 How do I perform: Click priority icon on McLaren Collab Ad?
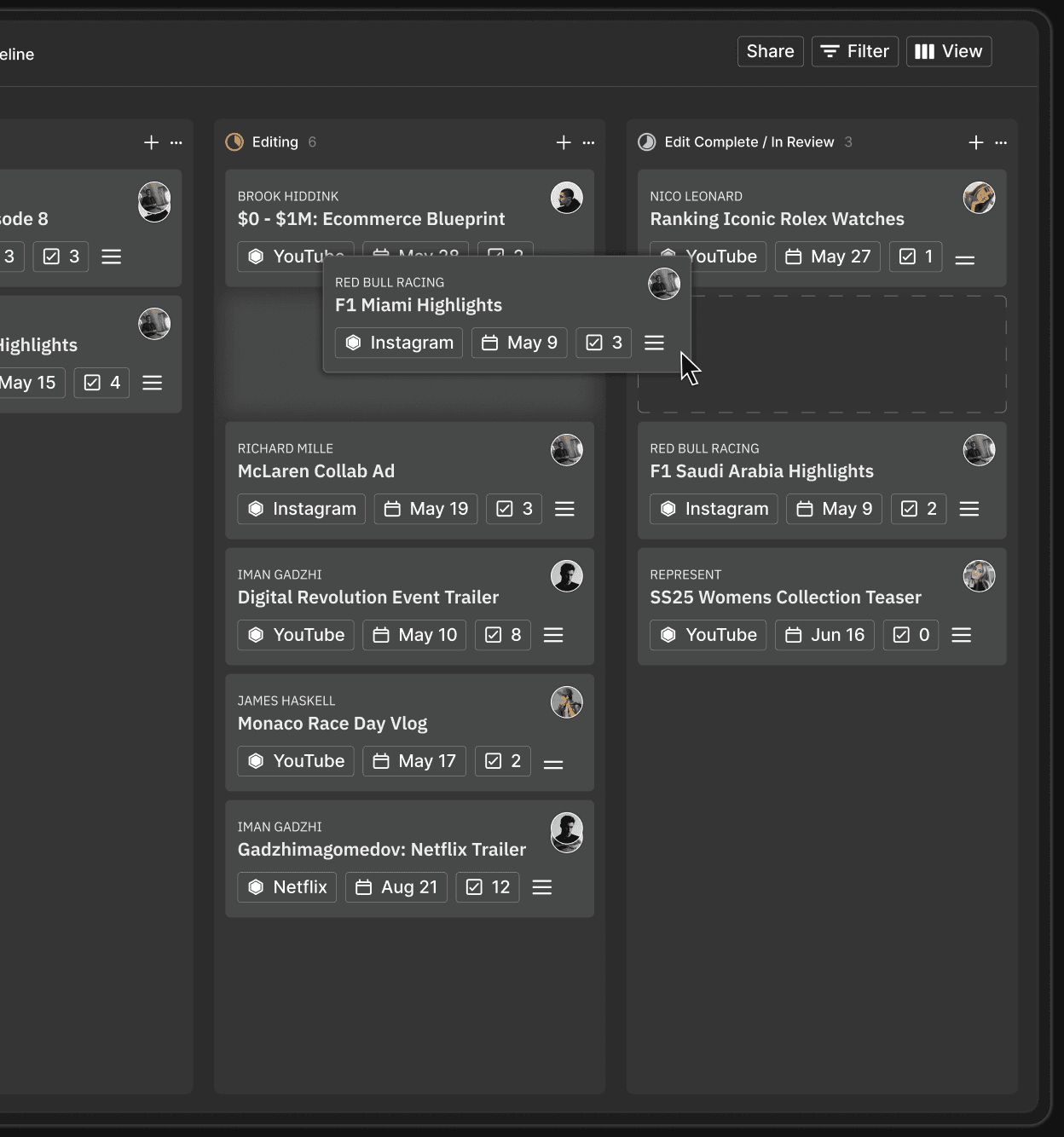(564, 509)
